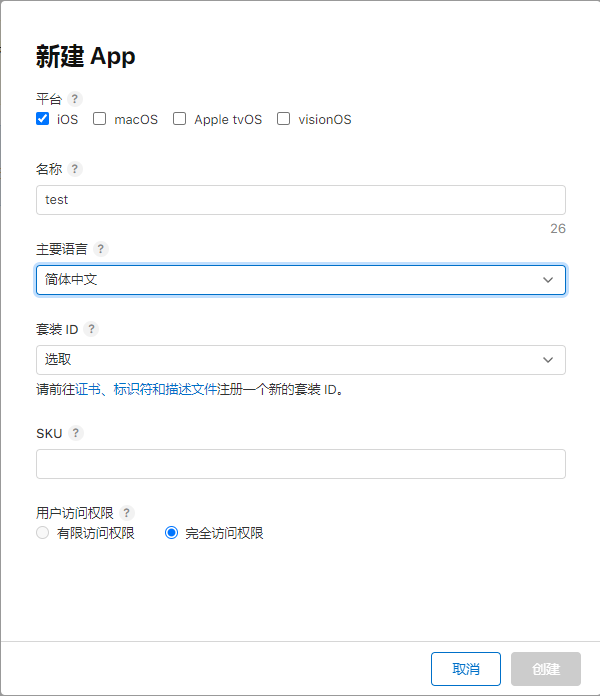Check the visionOS platform checkbox

(x=284, y=119)
